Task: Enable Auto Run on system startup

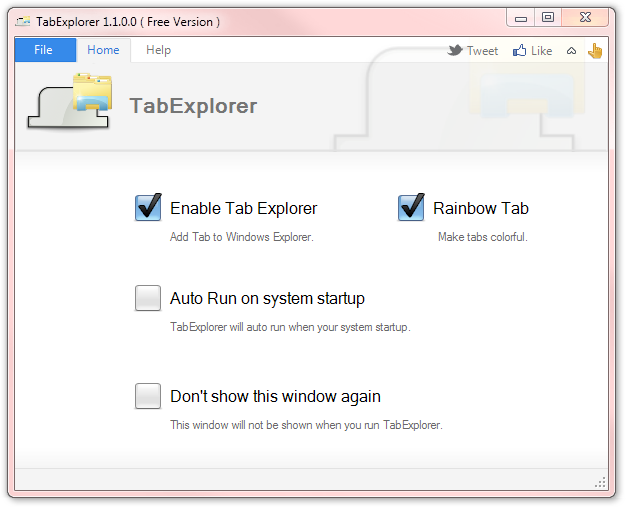Action: click(148, 298)
